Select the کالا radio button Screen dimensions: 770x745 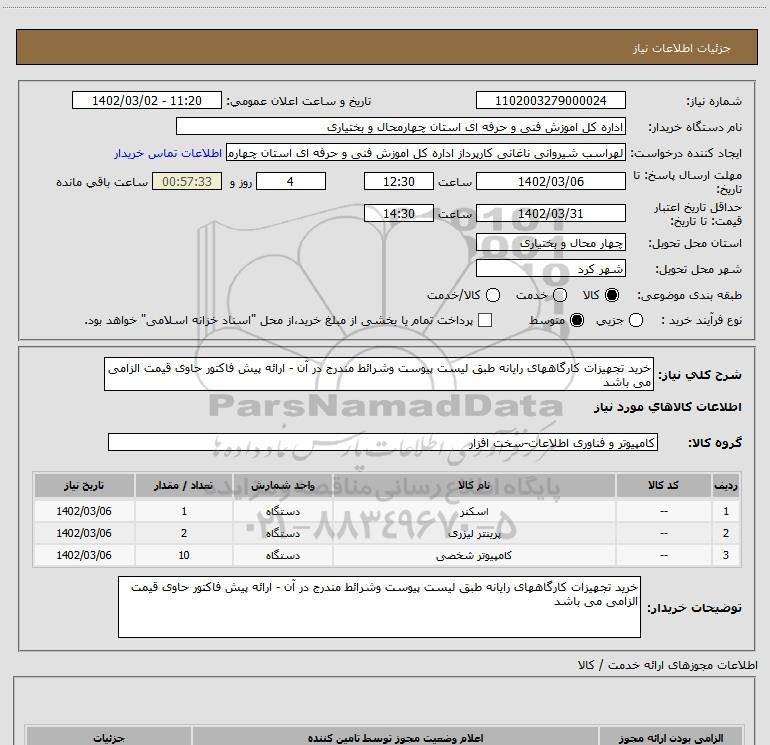click(612, 295)
